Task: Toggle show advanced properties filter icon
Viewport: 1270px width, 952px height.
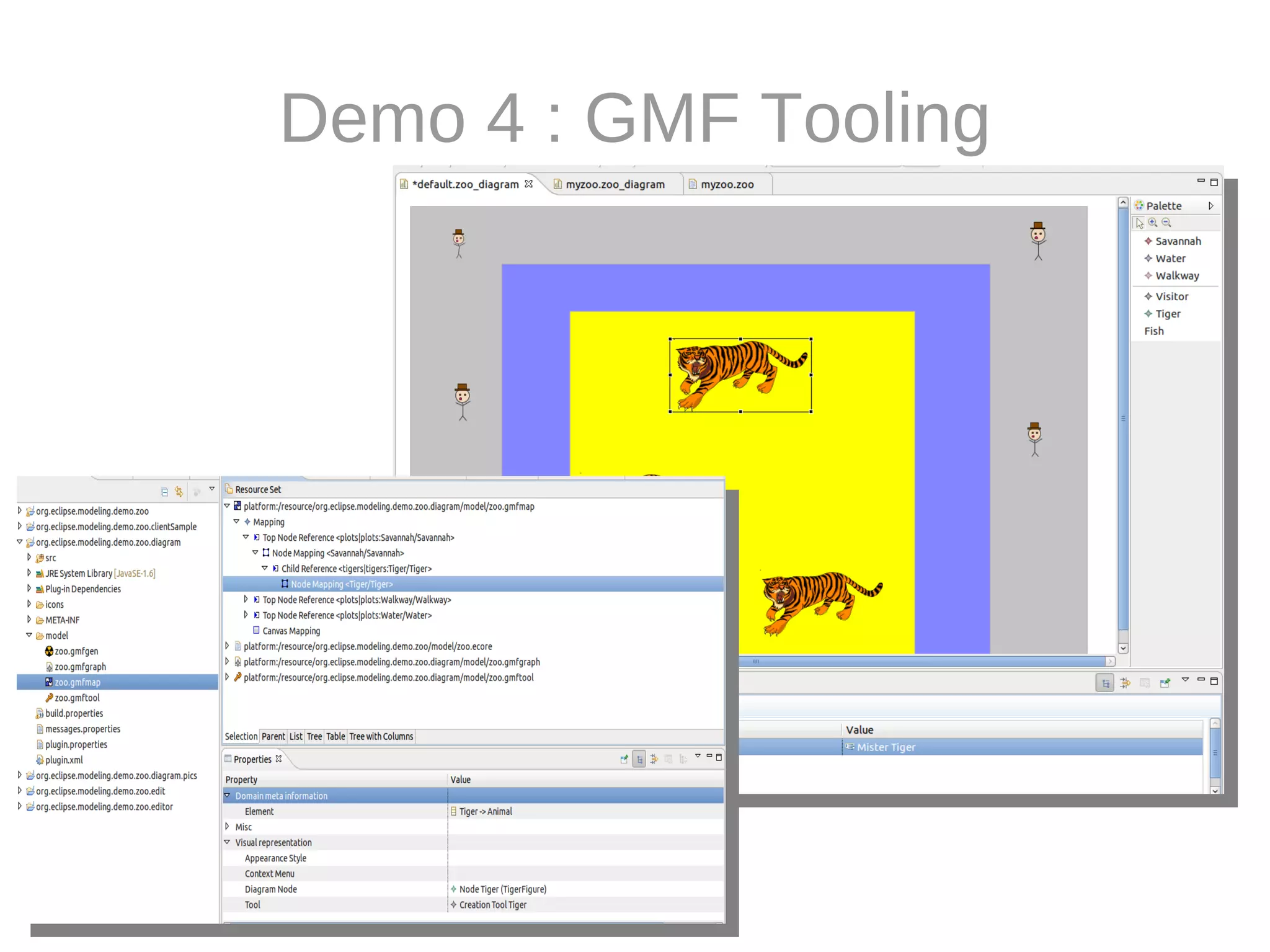Action: [654, 759]
